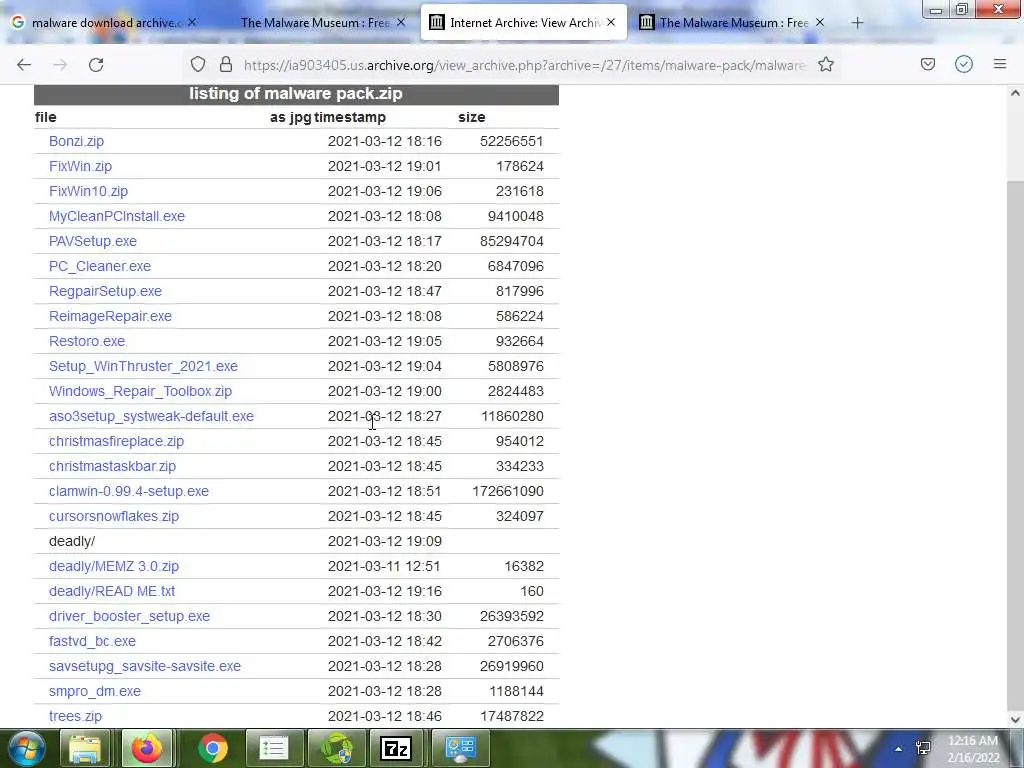Launch Chrome from the taskbar
Image resolution: width=1024 pixels, height=768 pixels.
[213, 748]
